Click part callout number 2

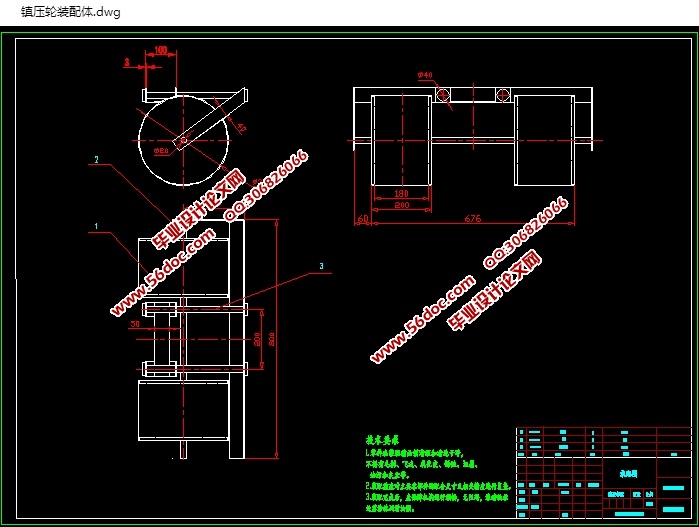coord(96,160)
